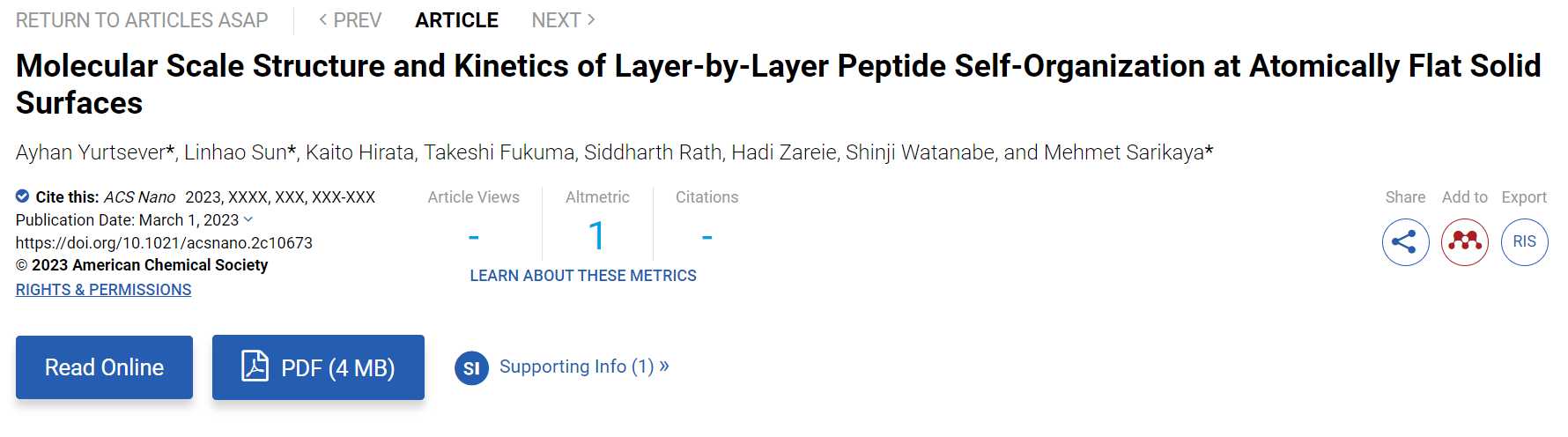Open Rights & Permissions link

click(103, 290)
